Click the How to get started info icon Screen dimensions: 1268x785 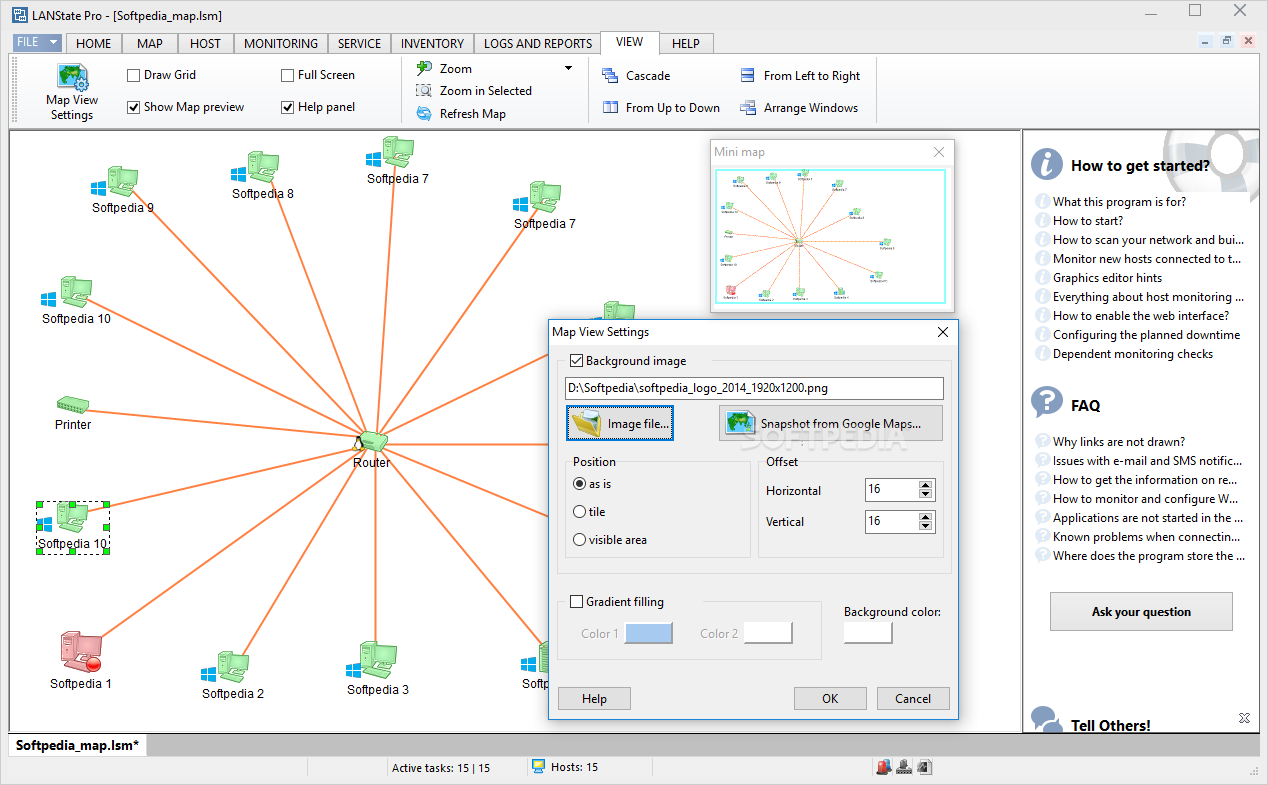pyautogui.click(x=1047, y=164)
